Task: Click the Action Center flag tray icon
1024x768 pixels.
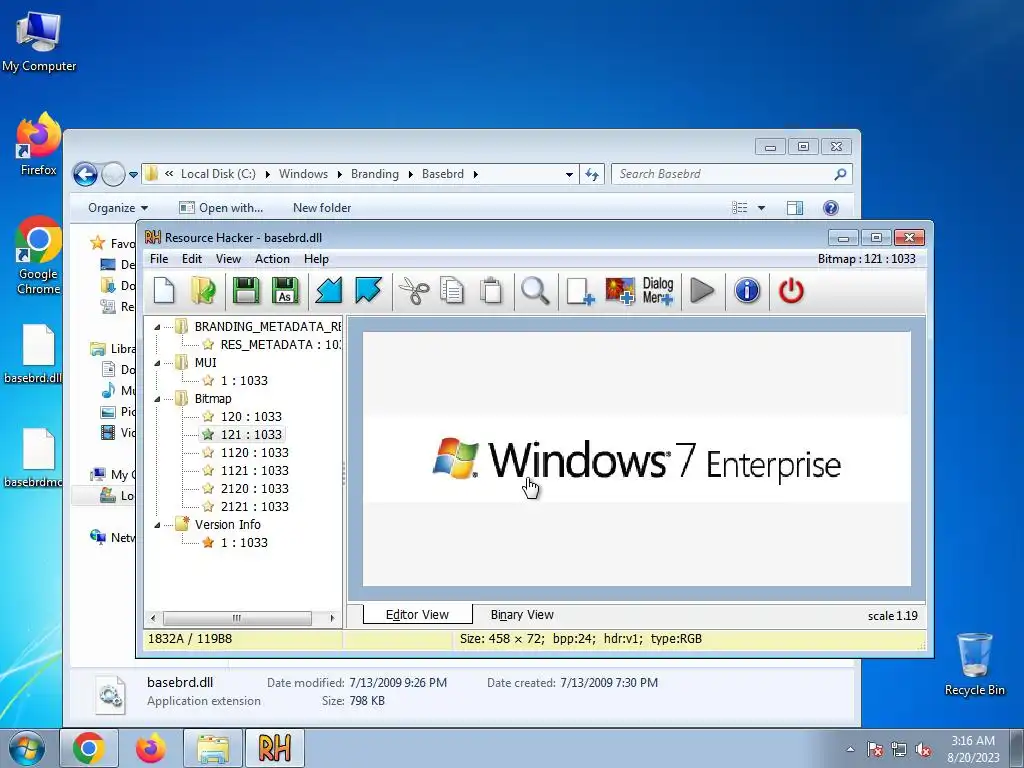Action: coord(875,749)
